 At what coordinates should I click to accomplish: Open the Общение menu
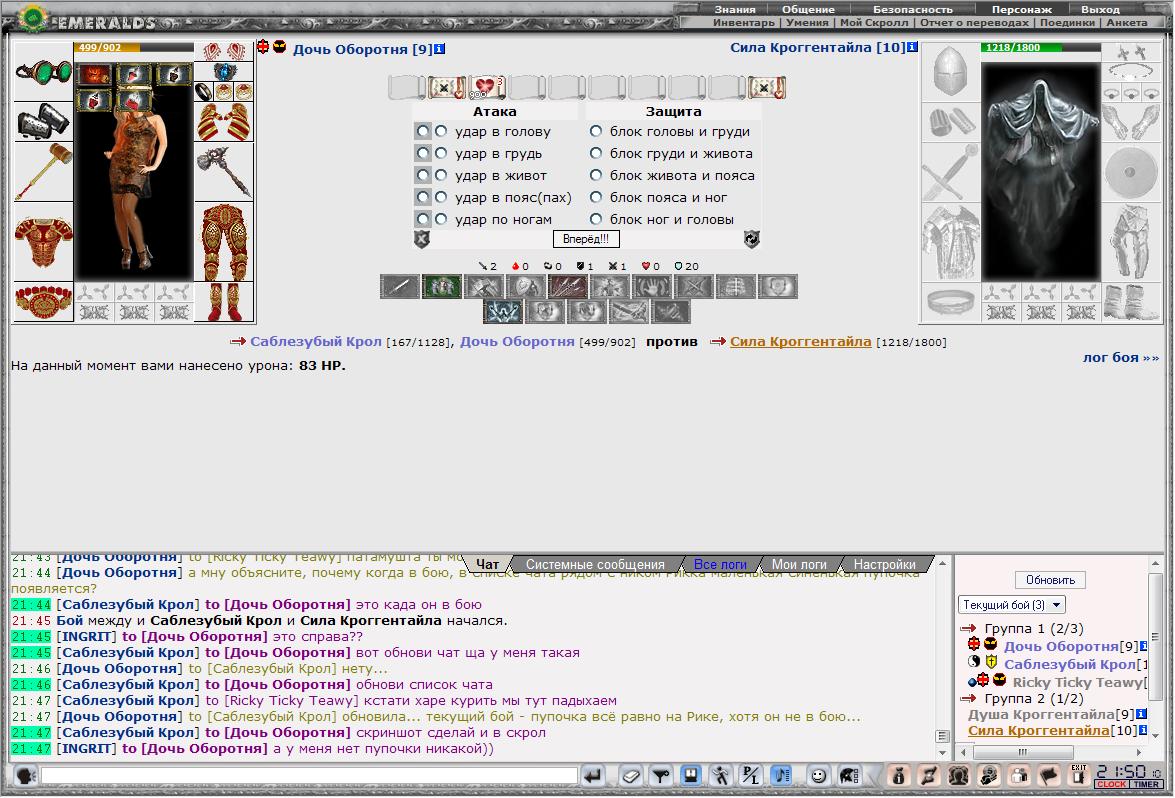808,9
